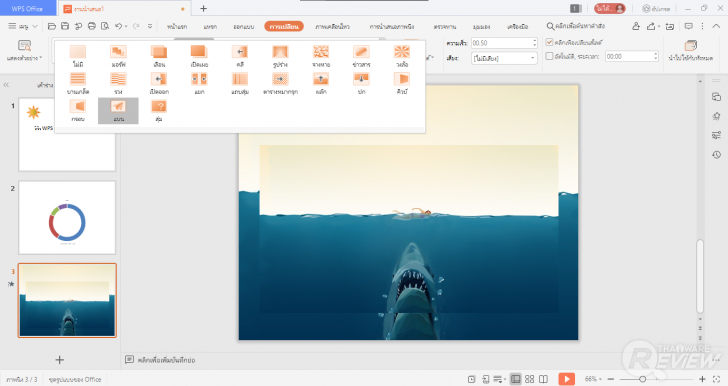This screenshot has height=386, width=728.
Task: Switch to normal view in status bar
Action: click(x=515, y=379)
